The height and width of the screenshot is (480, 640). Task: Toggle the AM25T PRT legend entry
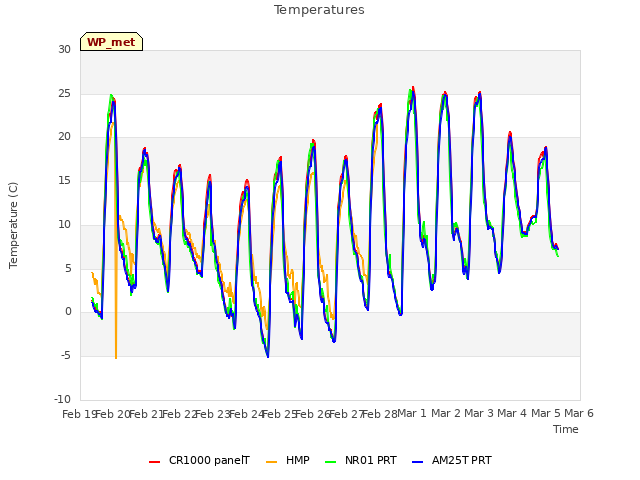(452, 461)
